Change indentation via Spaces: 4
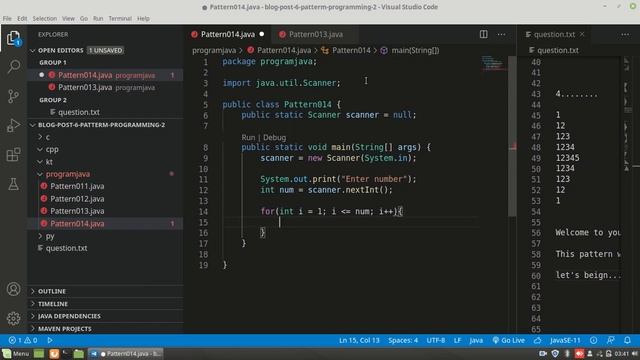Screen dimensions: 640x360 [403, 340]
